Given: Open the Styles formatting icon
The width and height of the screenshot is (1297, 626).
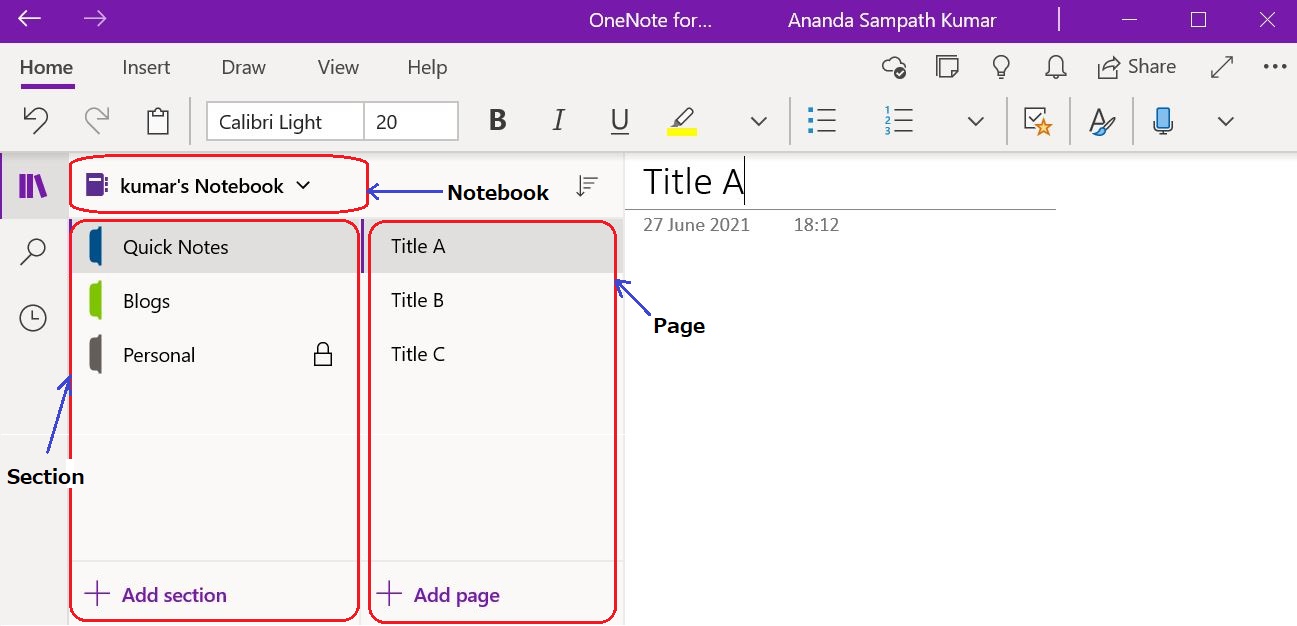Looking at the screenshot, I should (x=1101, y=121).
